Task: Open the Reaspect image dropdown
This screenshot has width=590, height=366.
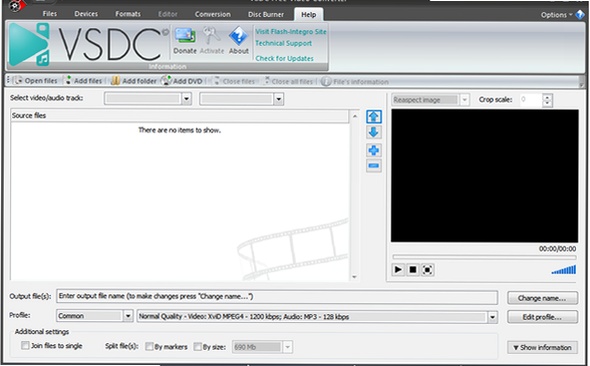Action: tap(465, 100)
